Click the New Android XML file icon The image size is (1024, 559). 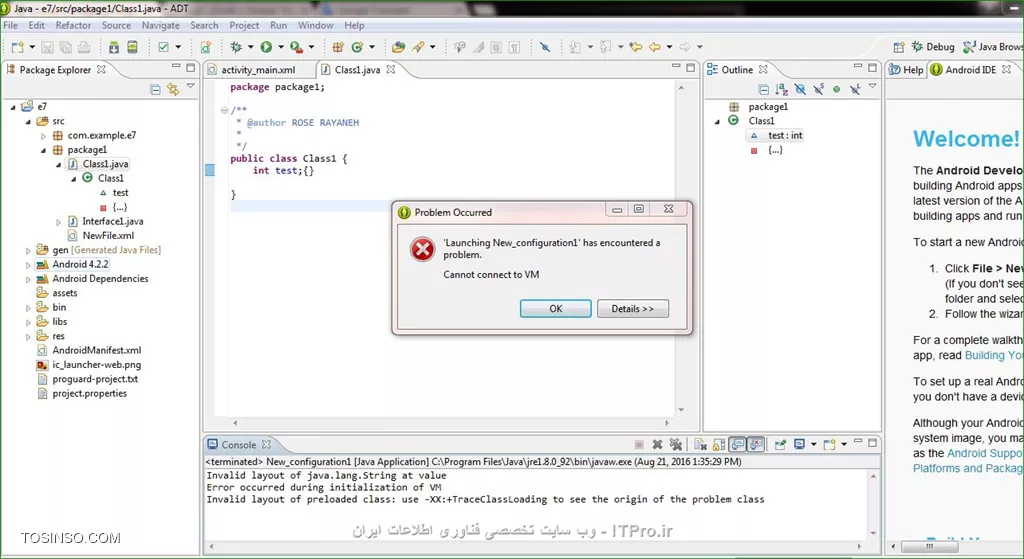[206, 47]
